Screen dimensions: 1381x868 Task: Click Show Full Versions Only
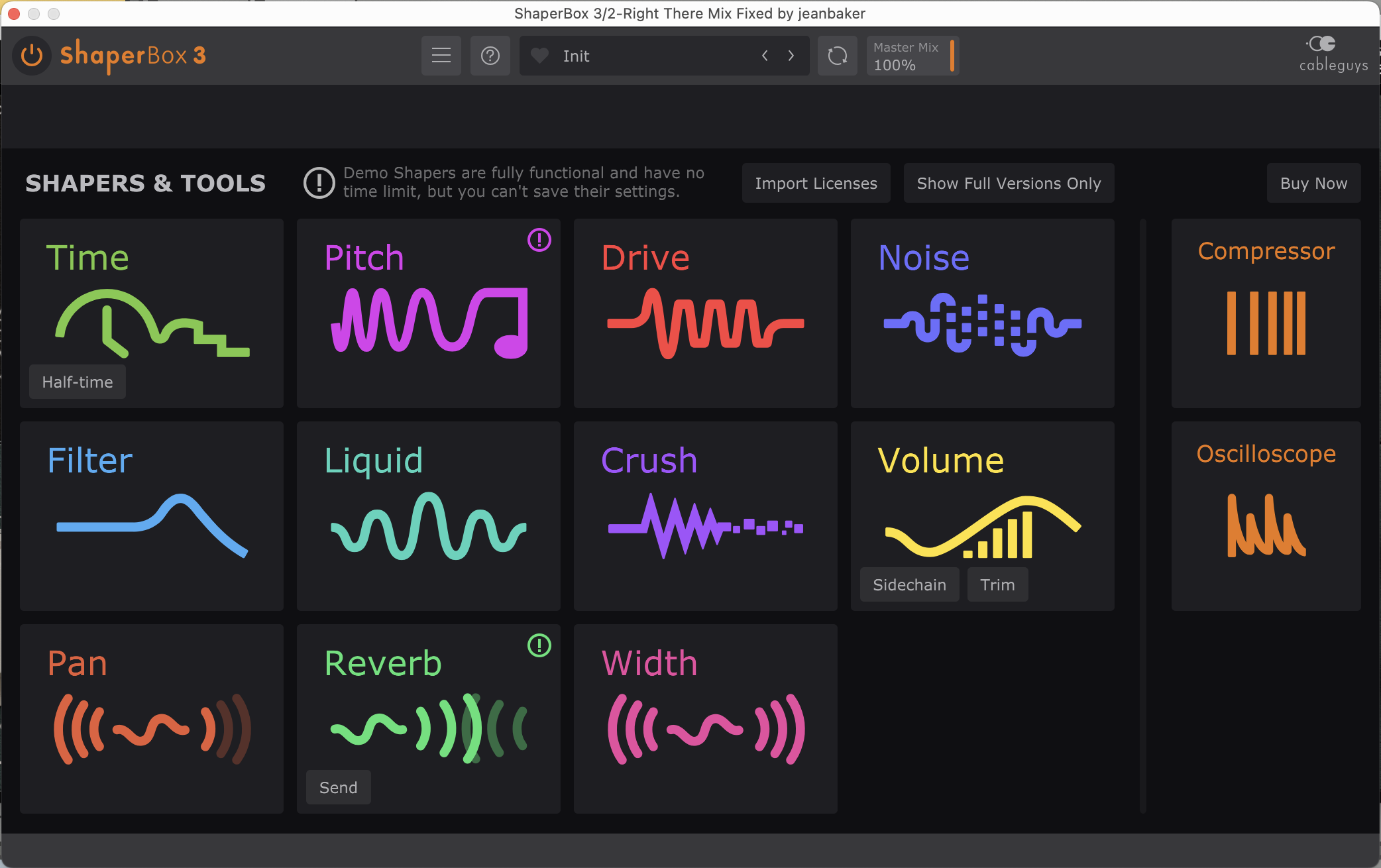1008,183
